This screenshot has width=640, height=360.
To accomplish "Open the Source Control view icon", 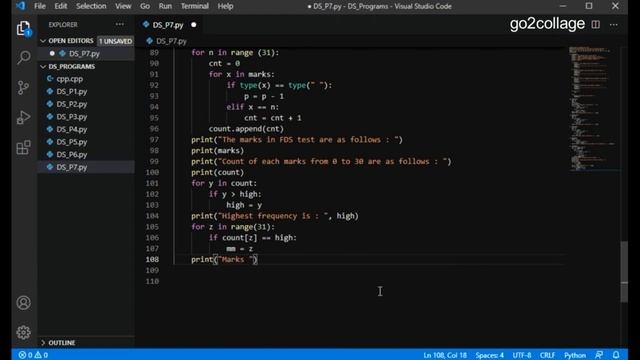I will (x=24, y=87).
